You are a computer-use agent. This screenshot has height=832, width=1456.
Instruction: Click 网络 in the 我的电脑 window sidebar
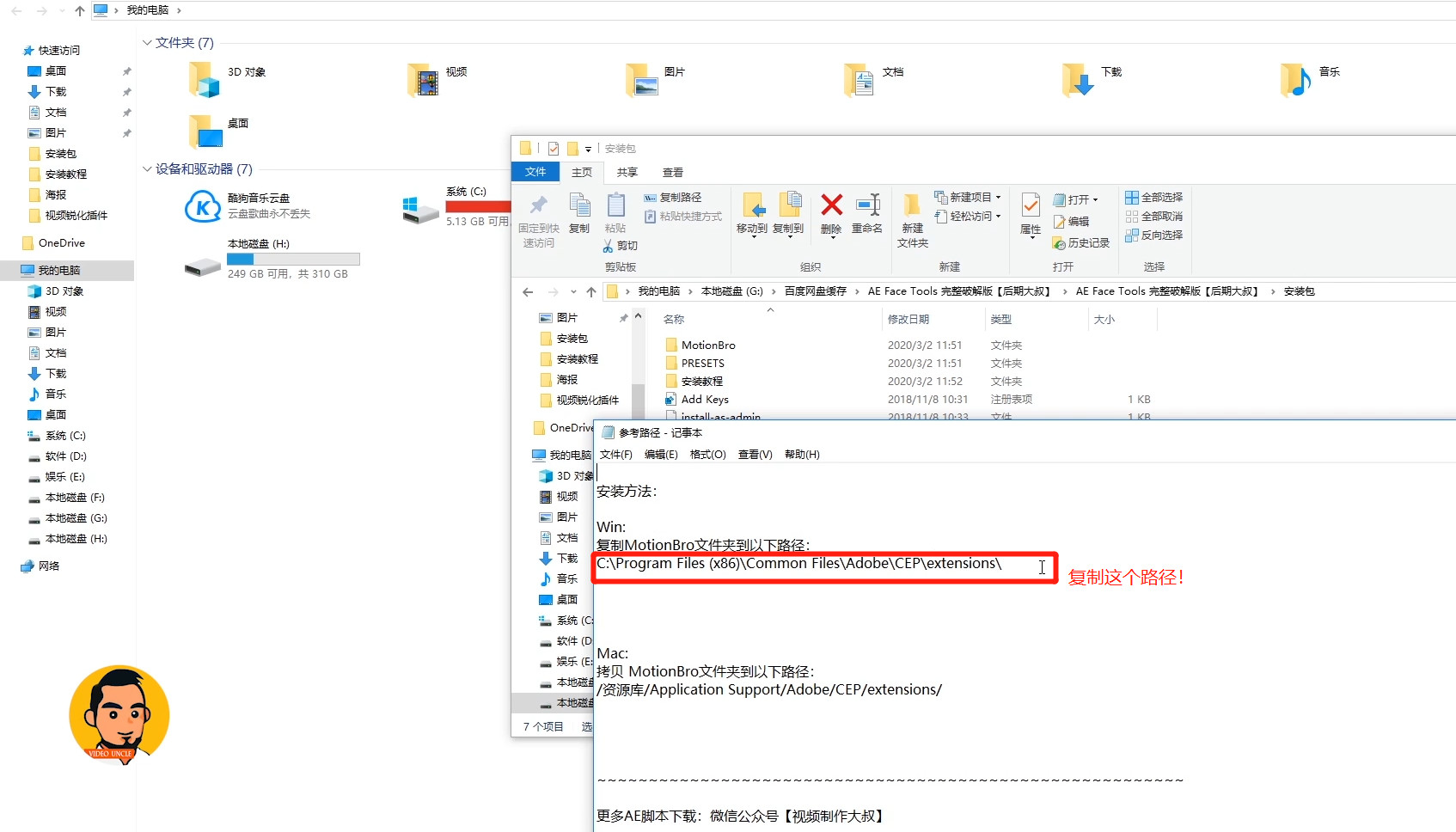click(49, 566)
